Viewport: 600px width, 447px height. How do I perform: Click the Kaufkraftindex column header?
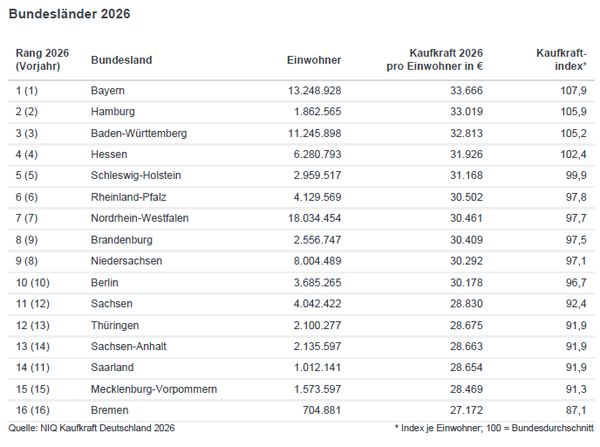[x=562, y=59]
